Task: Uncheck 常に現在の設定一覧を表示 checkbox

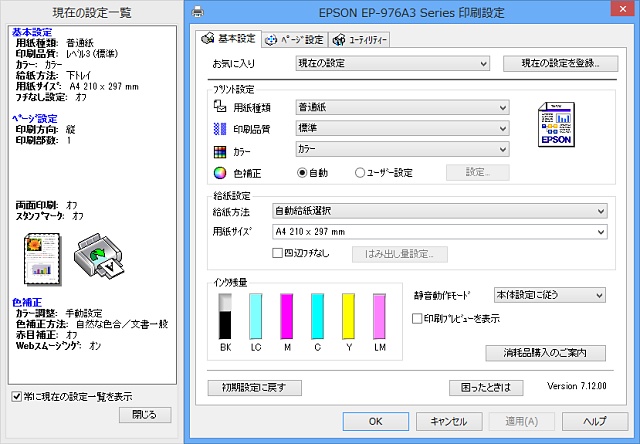Action: click(x=16, y=396)
